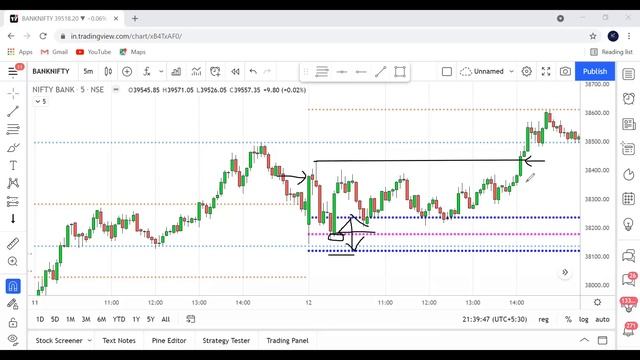Select the crosshair cursor tool

coord(13,93)
